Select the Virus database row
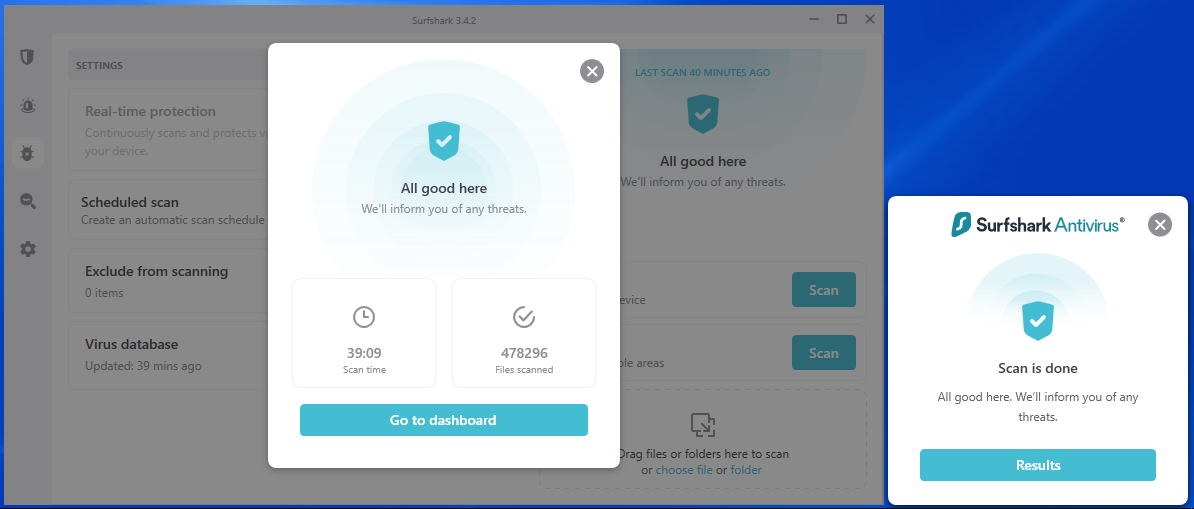 coord(169,354)
